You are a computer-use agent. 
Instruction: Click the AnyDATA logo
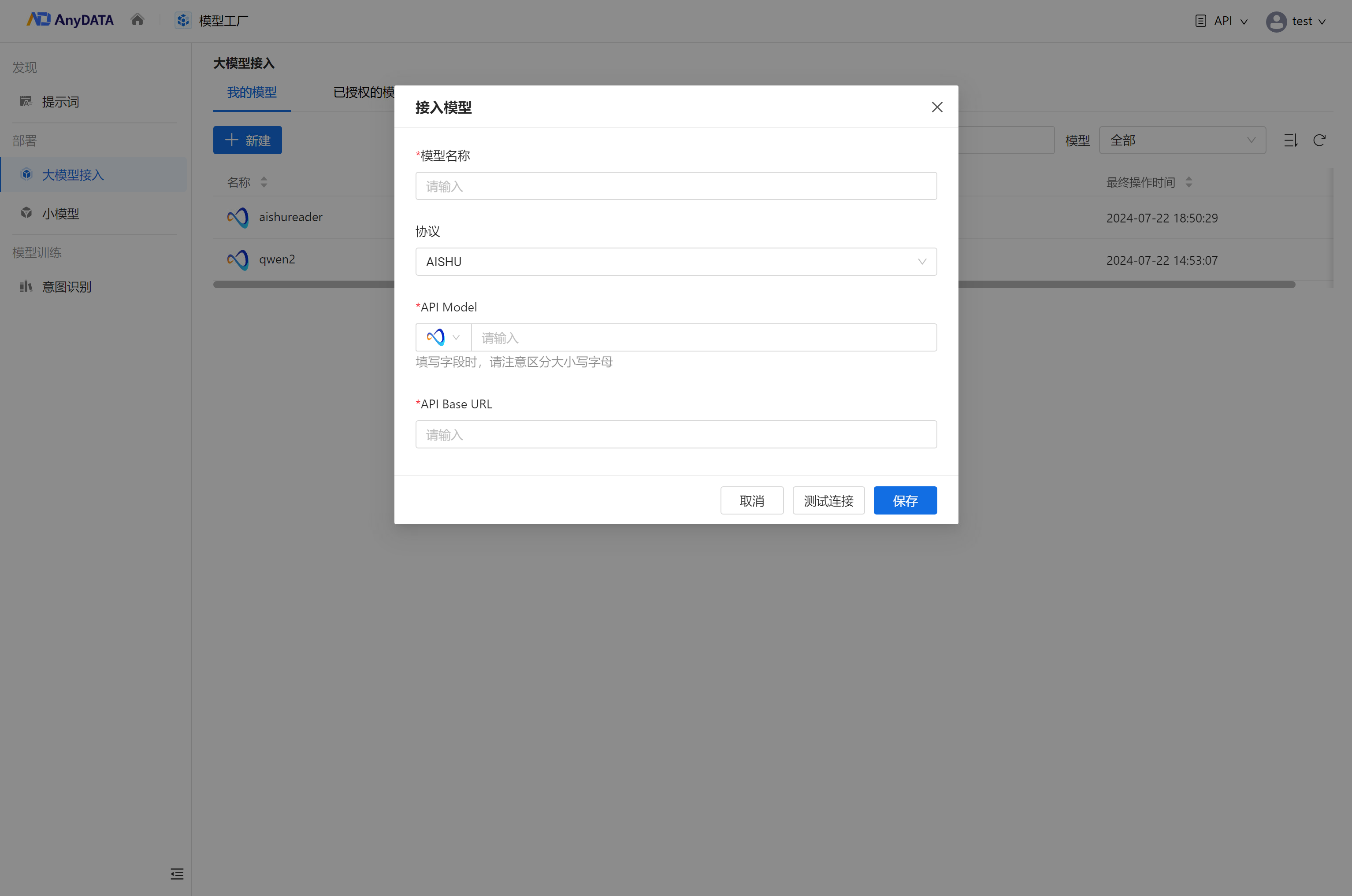click(70, 20)
